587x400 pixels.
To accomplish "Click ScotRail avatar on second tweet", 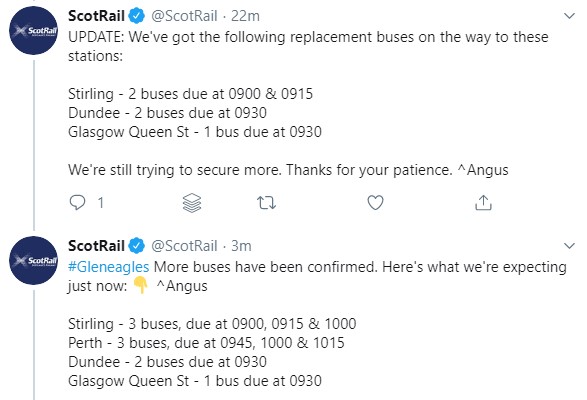I will [x=34, y=261].
